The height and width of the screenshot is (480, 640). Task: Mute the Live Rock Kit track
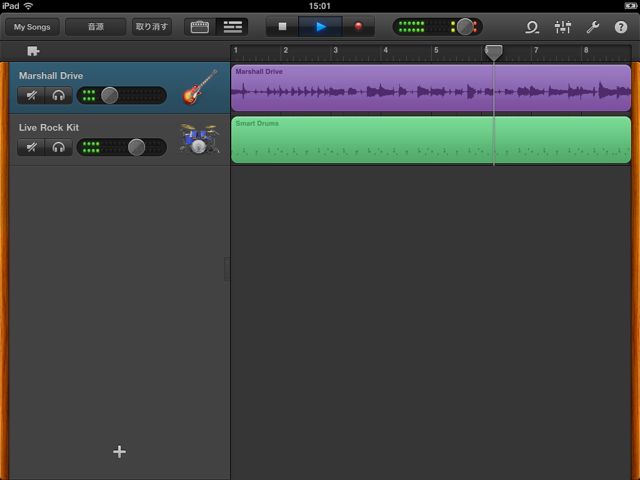click(x=31, y=147)
